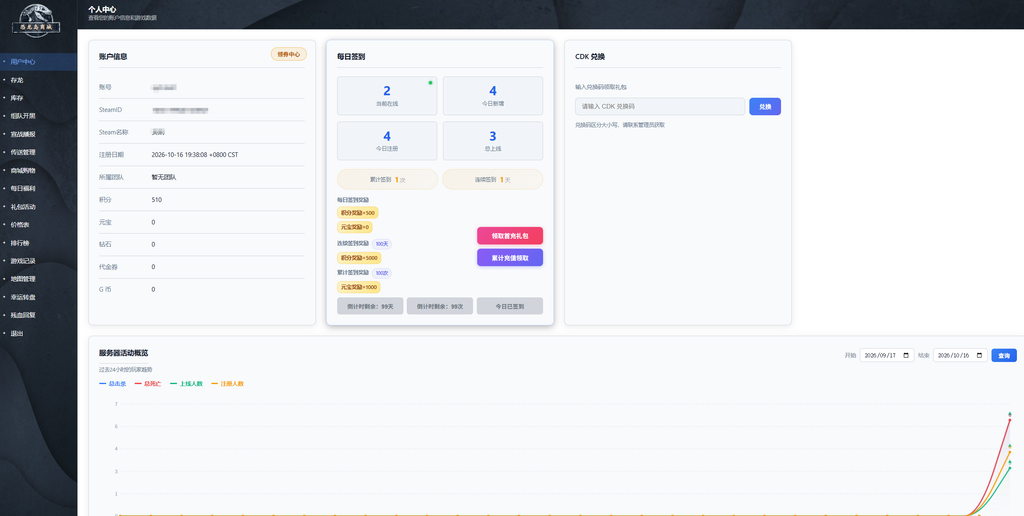This screenshot has width=1024, height=516.
Task: Open 传送管理 in the sidebar
Action: click(39, 152)
